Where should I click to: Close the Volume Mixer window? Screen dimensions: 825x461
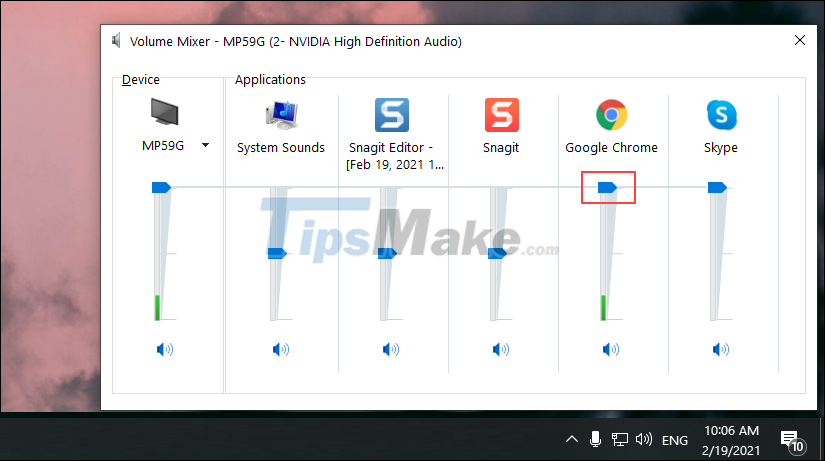click(x=800, y=40)
